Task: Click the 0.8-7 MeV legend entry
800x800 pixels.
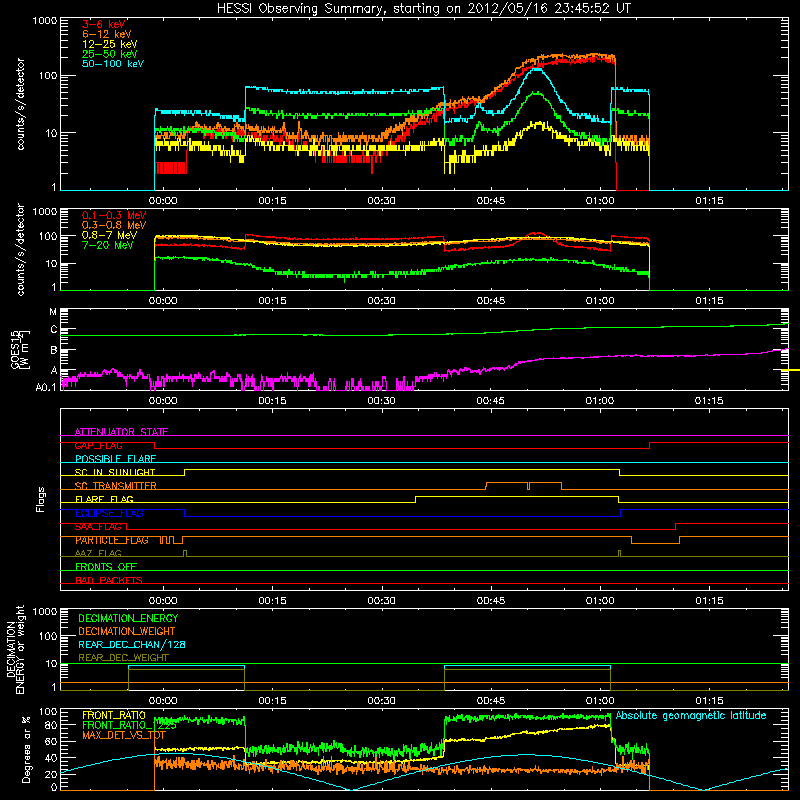Action: [109, 235]
